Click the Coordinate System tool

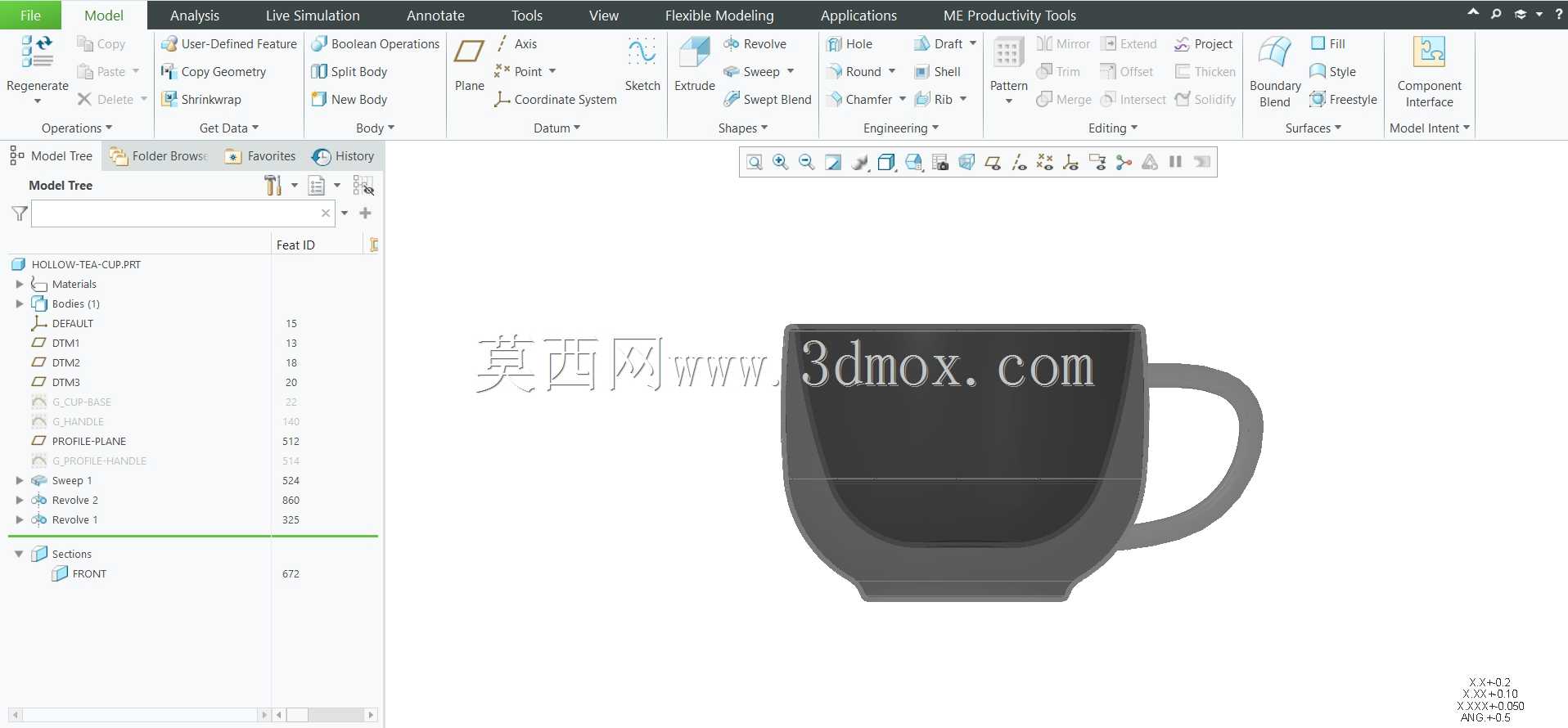(556, 100)
